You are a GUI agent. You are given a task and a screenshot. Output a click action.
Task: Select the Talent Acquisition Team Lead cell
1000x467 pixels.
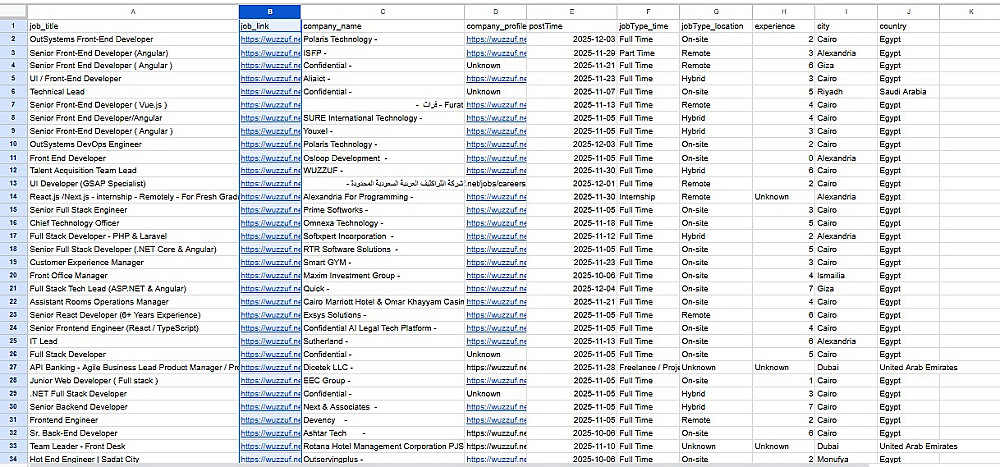point(133,170)
